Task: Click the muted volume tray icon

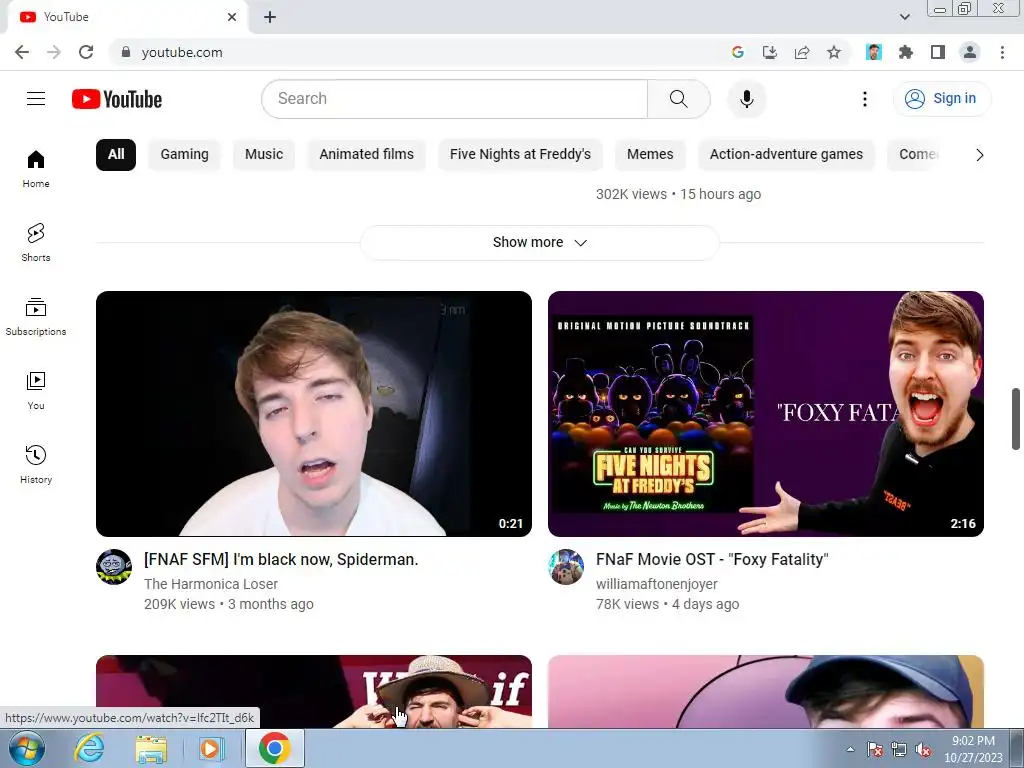Action: coord(923,750)
